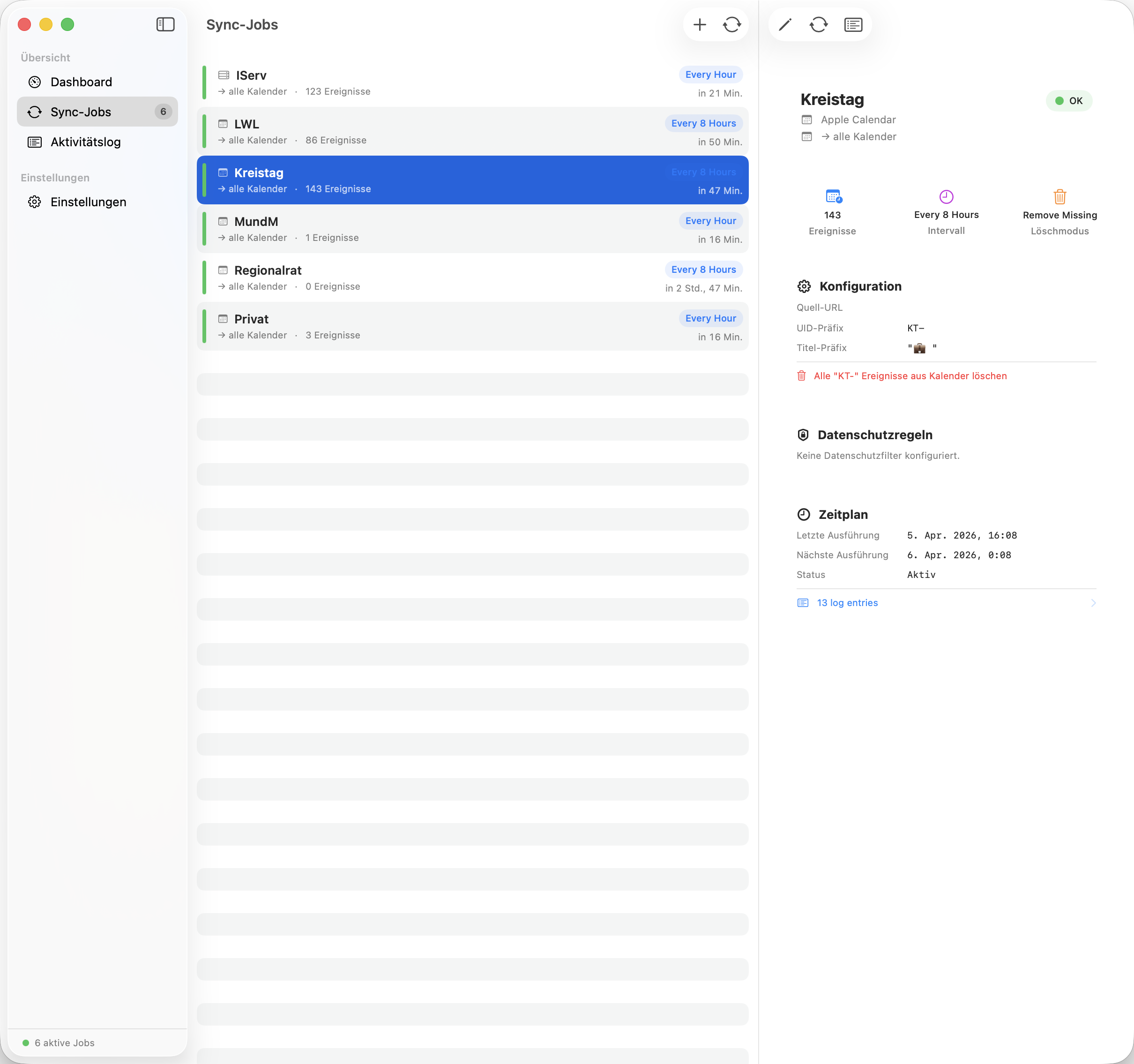Select the Regionalrat sync job
1134x1064 pixels.
(x=399, y=278)
